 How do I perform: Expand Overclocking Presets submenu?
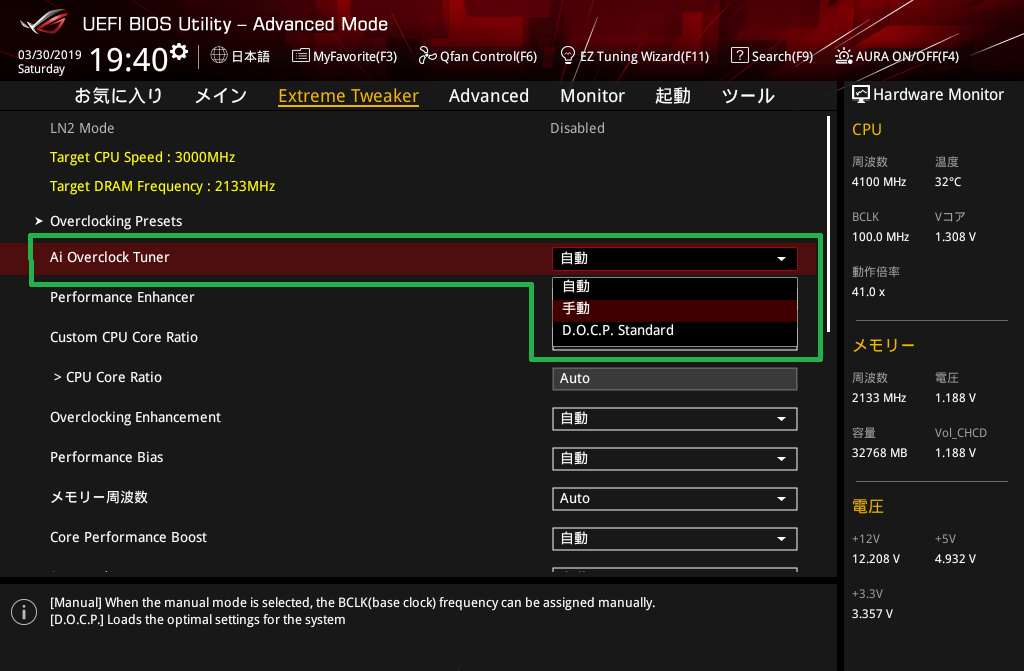116,221
